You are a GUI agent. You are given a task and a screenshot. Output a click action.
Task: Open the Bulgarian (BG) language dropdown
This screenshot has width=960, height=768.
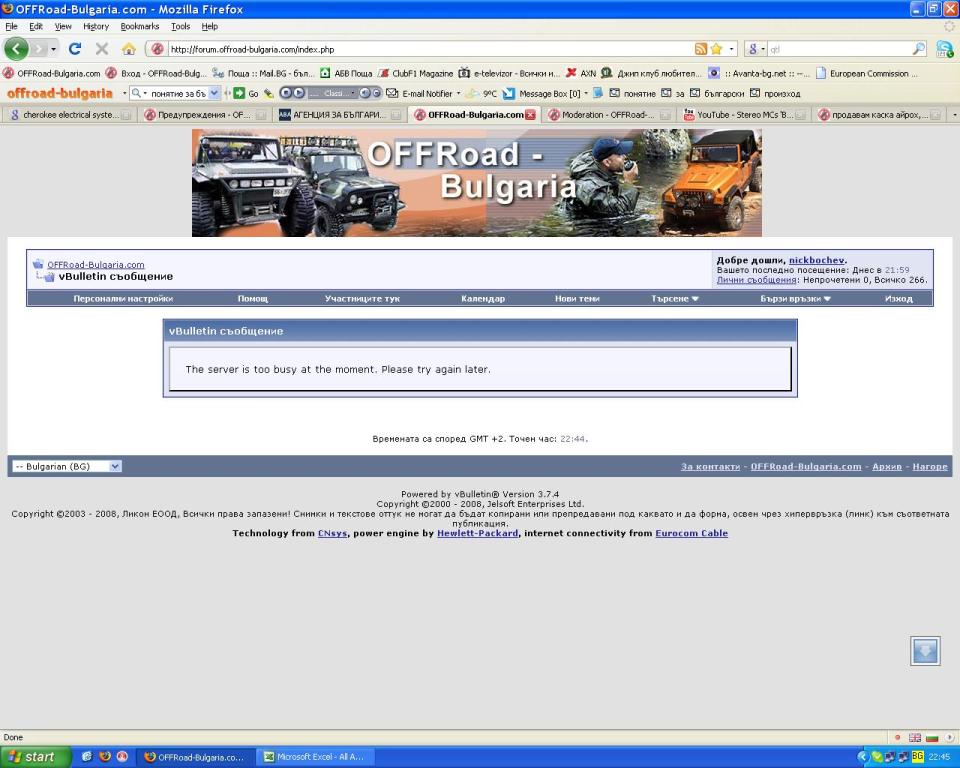pyautogui.click(x=67, y=467)
